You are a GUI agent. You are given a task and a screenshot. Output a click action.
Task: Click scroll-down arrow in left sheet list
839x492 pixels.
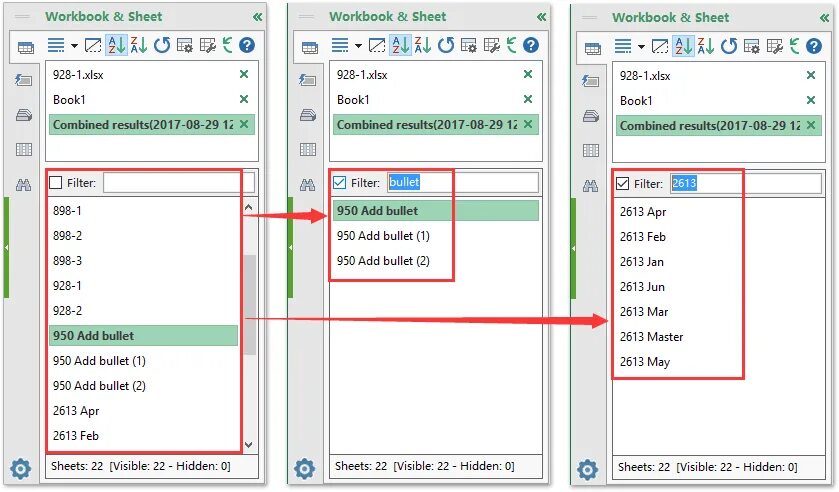coord(249,444)
